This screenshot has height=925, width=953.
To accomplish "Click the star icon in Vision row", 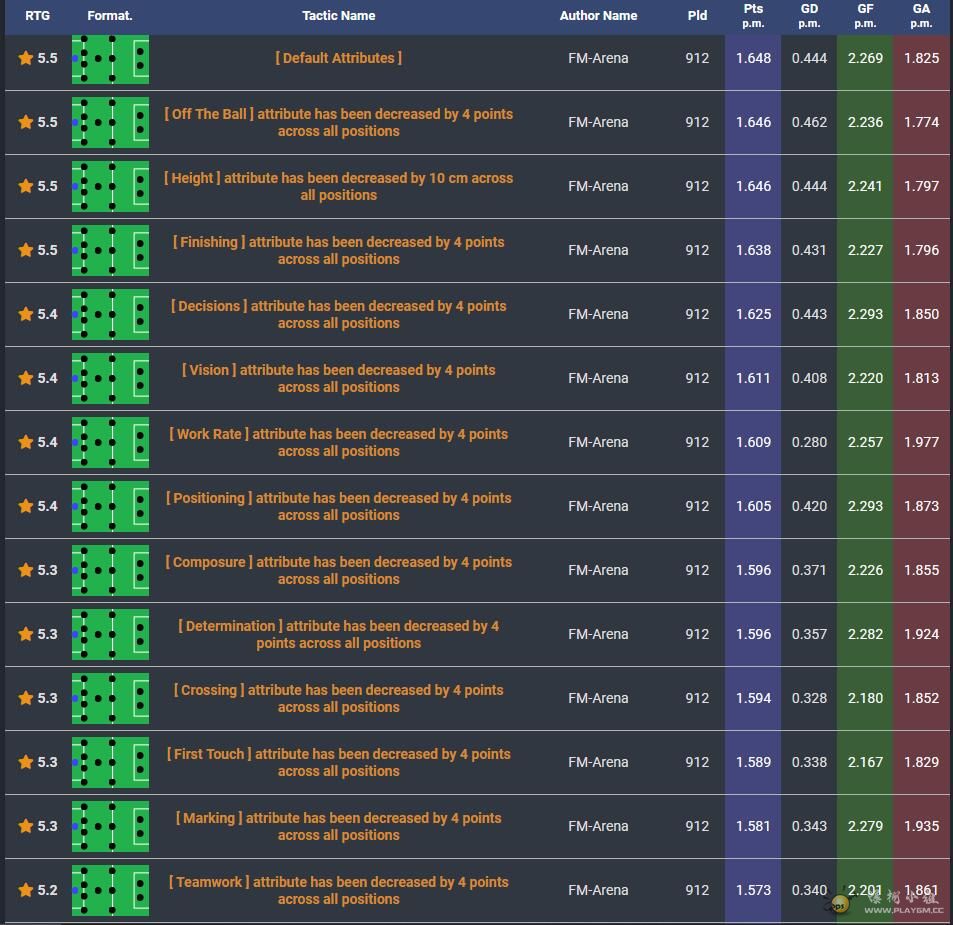I will pos(26,377).
